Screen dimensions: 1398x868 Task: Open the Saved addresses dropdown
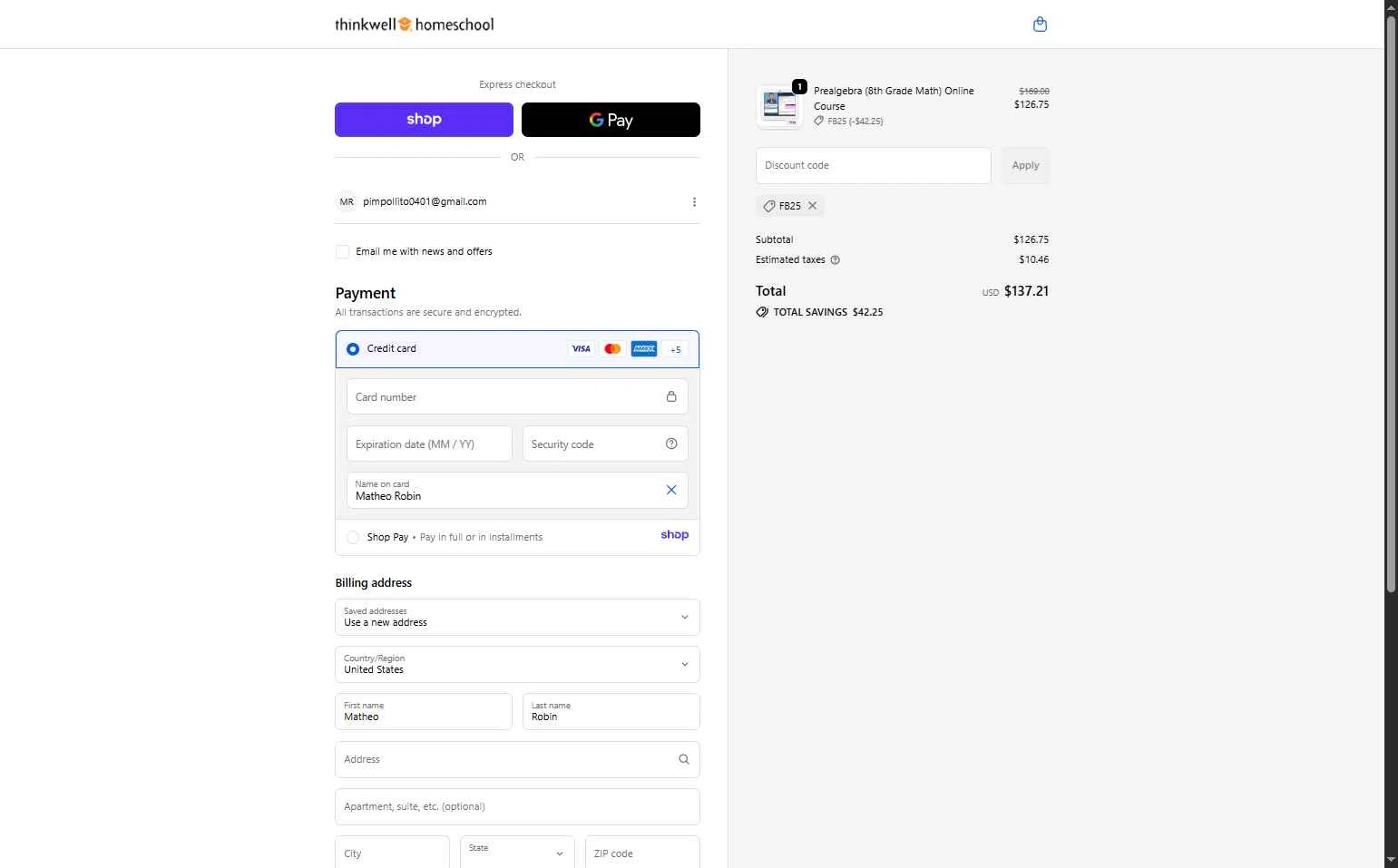tap(517, 617)
